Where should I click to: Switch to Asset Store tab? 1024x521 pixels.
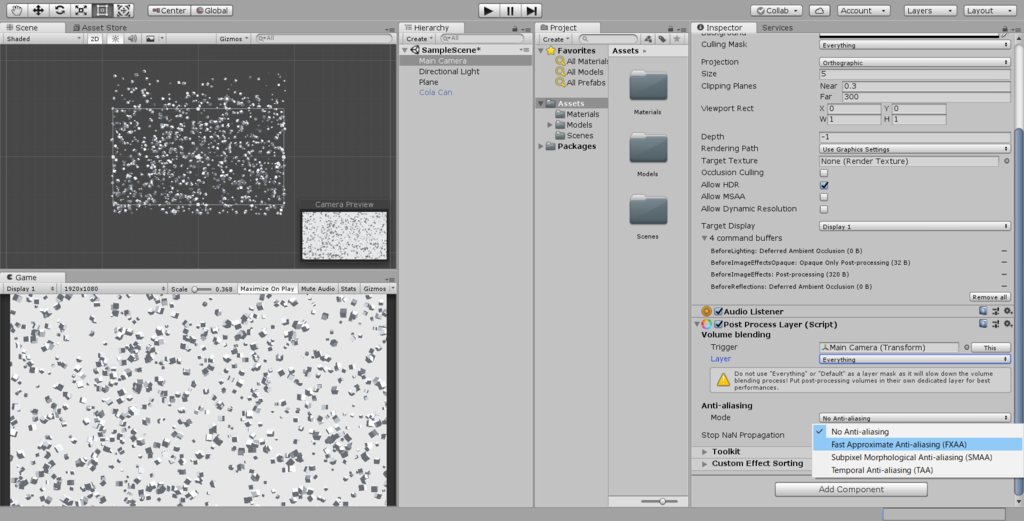tap(100, 27)
